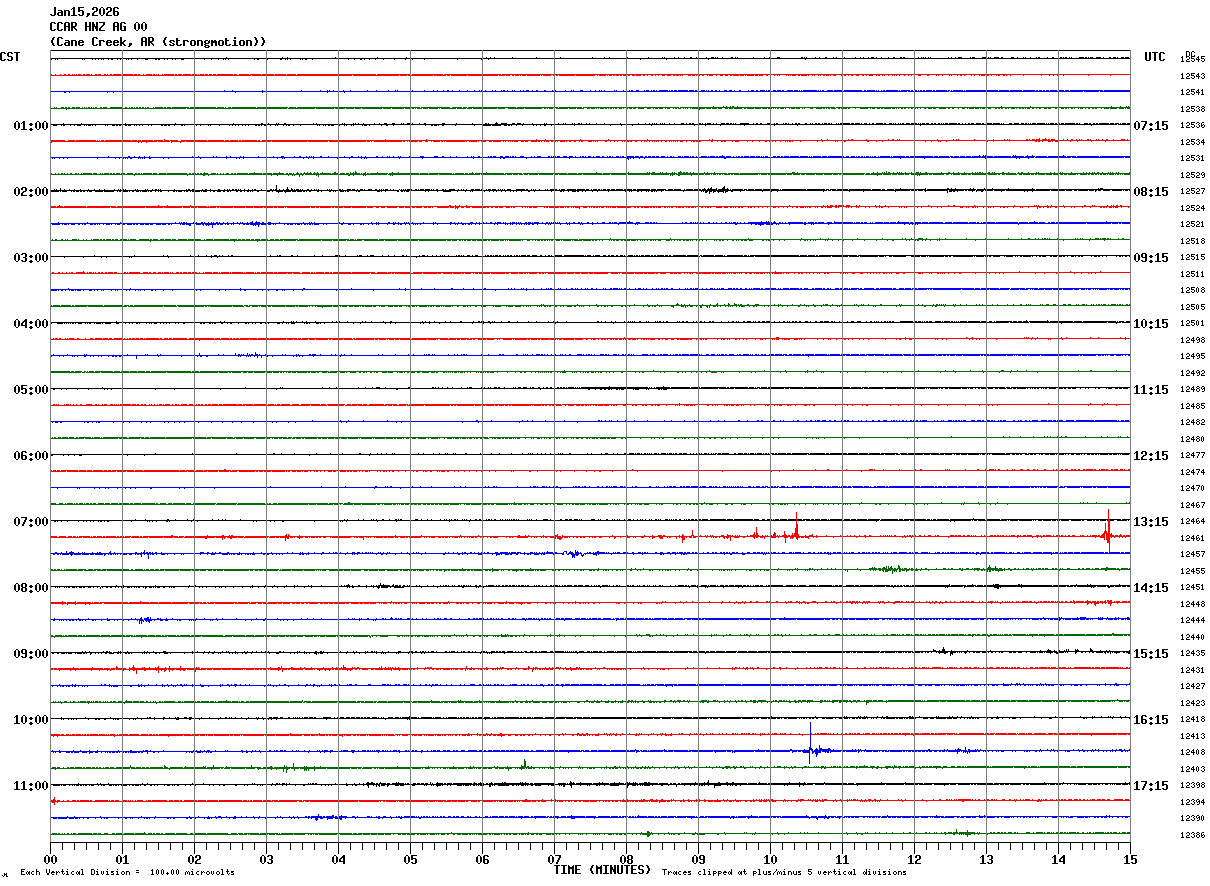The height and width of the screenshot is (886, 1210).
Task: Click the minute 08 tick label on bottom axis
Action: (627, 859)
